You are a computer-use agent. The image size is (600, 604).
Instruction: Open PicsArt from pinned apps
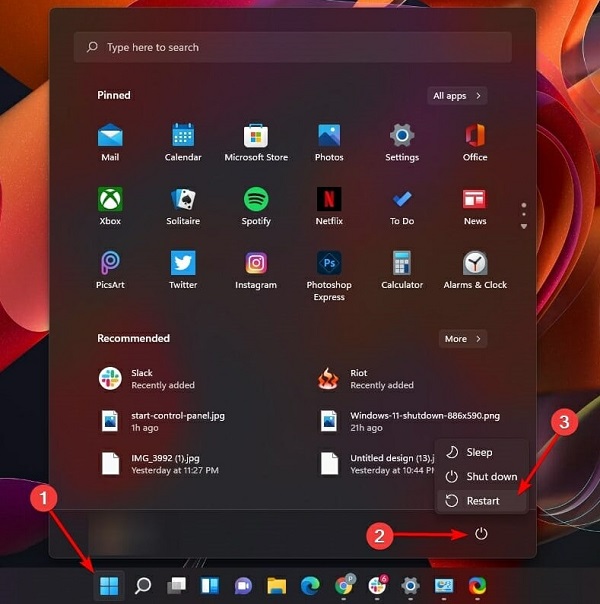(110, 270)
